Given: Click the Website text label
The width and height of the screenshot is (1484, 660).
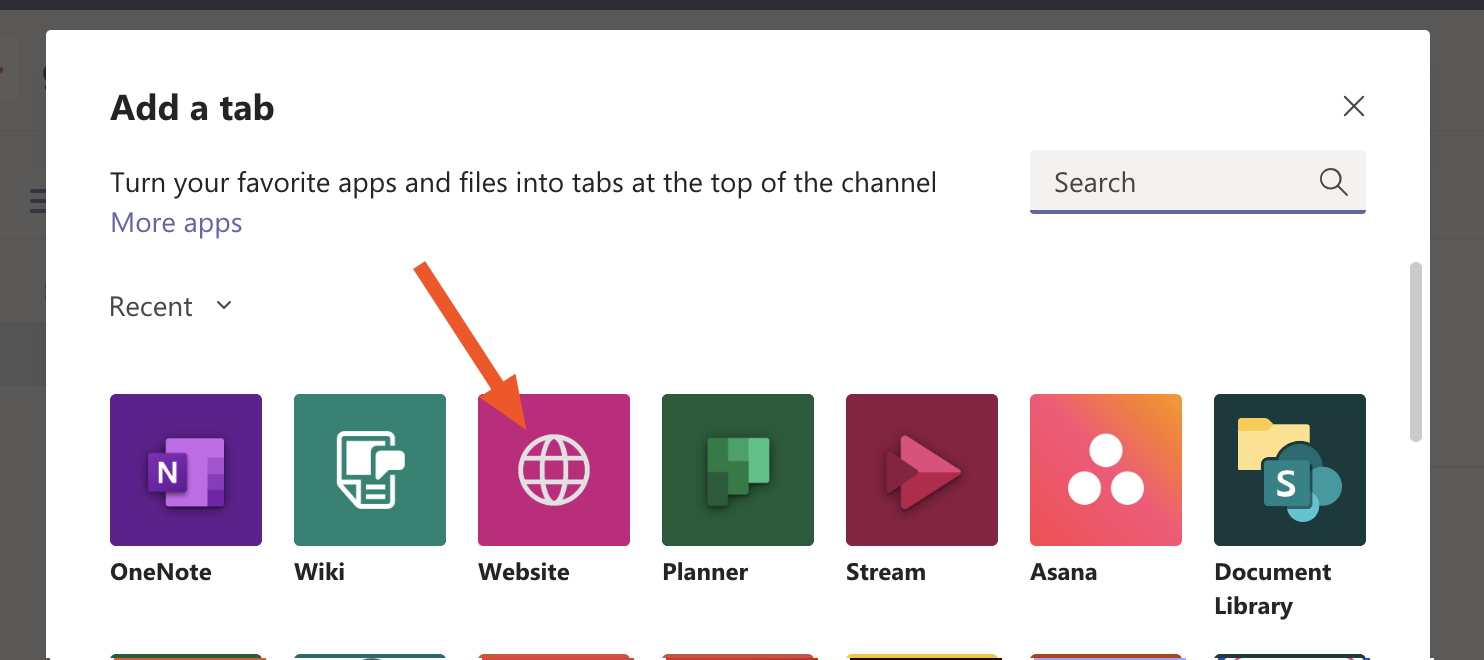Looking at the screenshot, I should (x=524, y=572).
